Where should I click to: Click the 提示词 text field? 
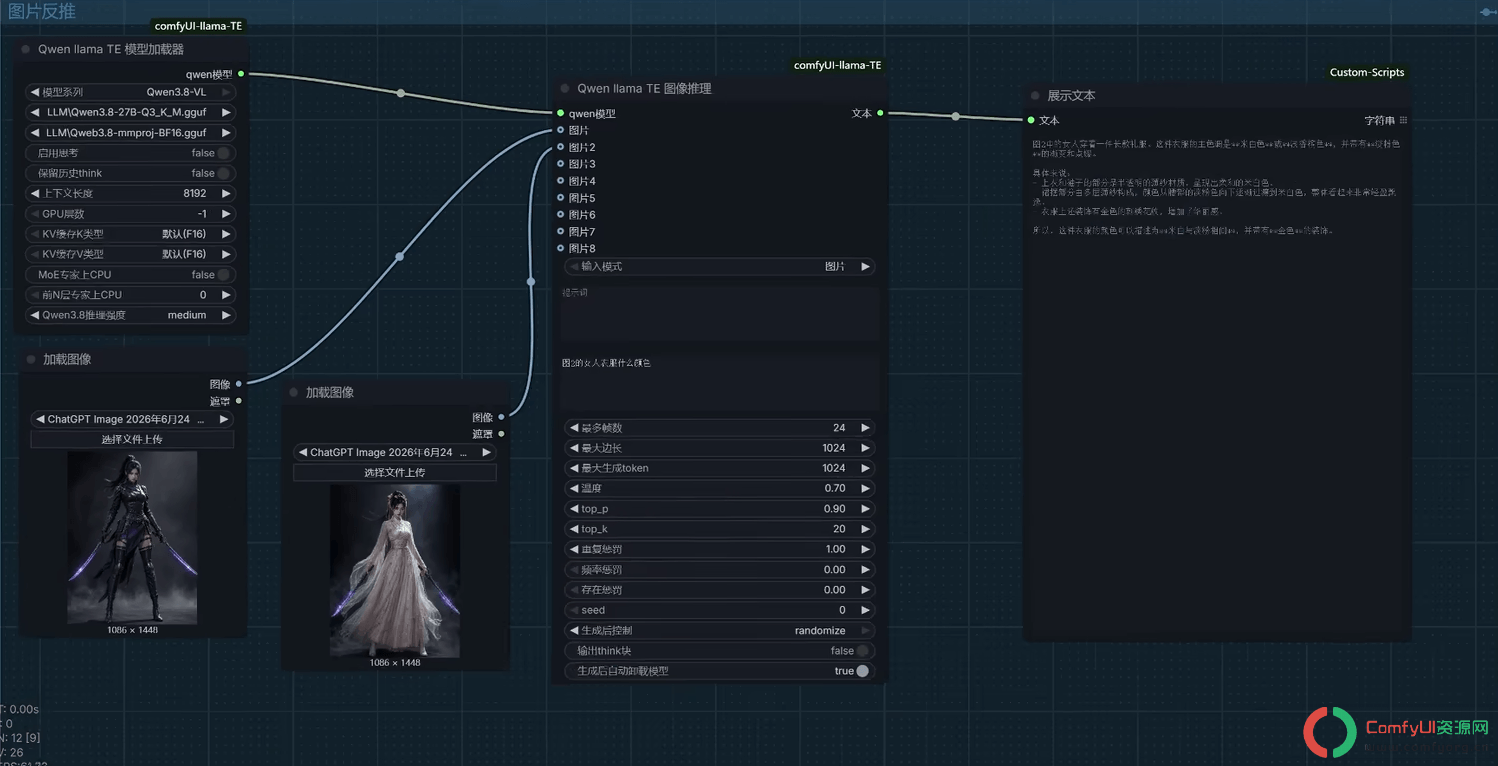(720, 314)
